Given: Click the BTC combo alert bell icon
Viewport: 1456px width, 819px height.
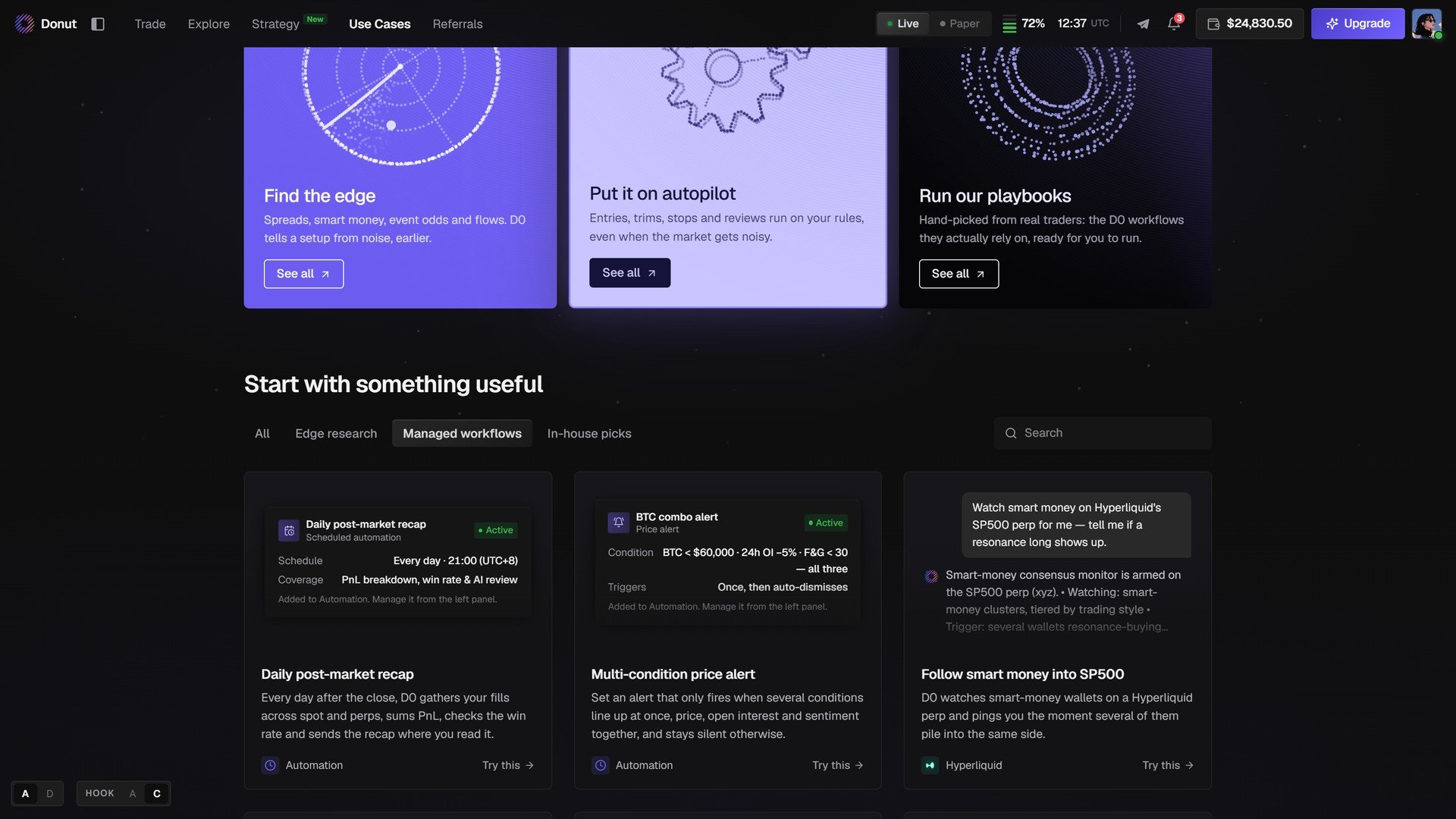Looking at the screenshot, I should [619, 522].
